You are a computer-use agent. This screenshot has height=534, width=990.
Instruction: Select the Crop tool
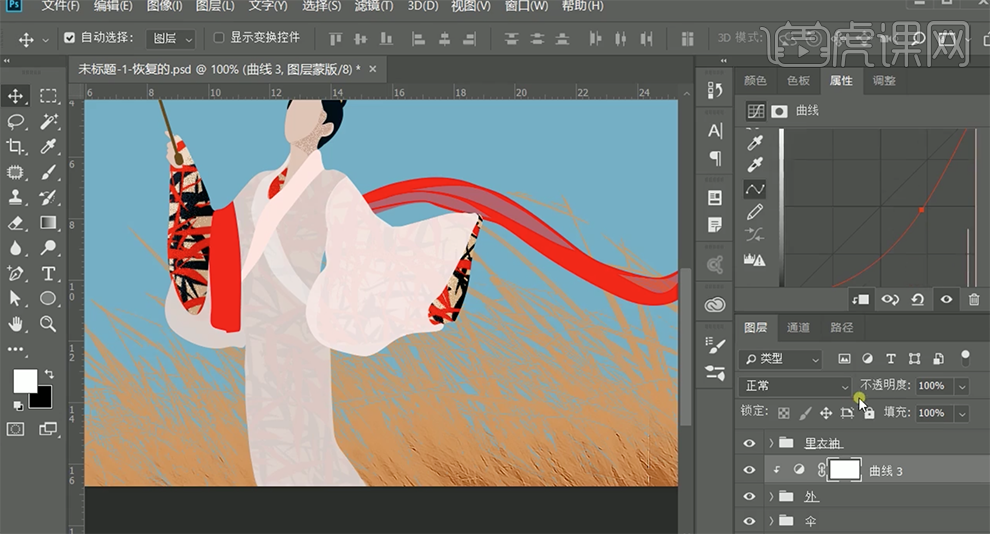coord(16,147)
